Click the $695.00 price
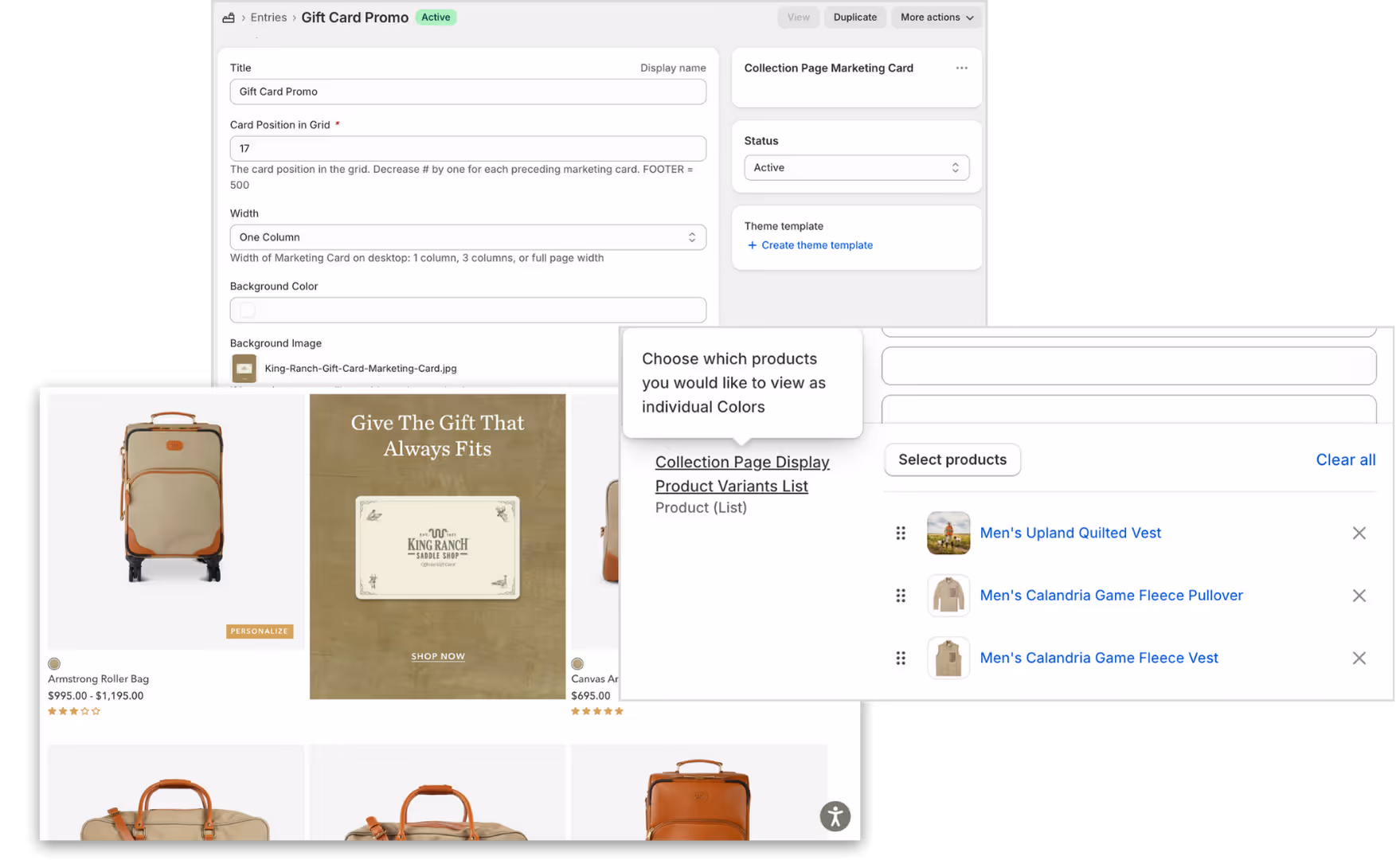 click(x=590, y=695)
